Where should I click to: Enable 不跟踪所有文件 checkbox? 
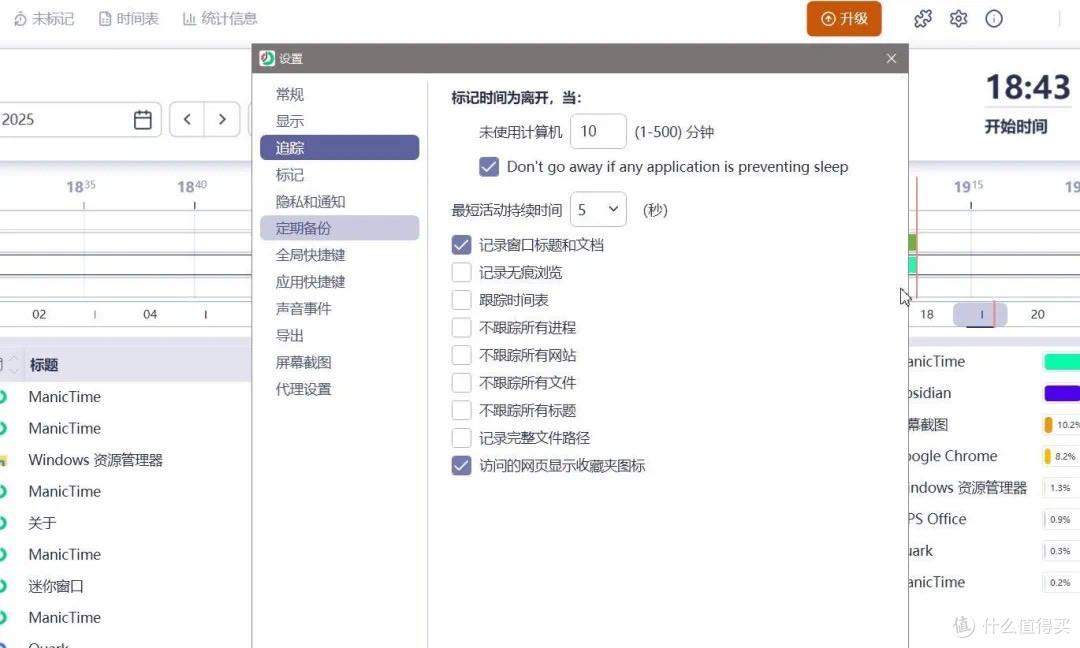461,383
